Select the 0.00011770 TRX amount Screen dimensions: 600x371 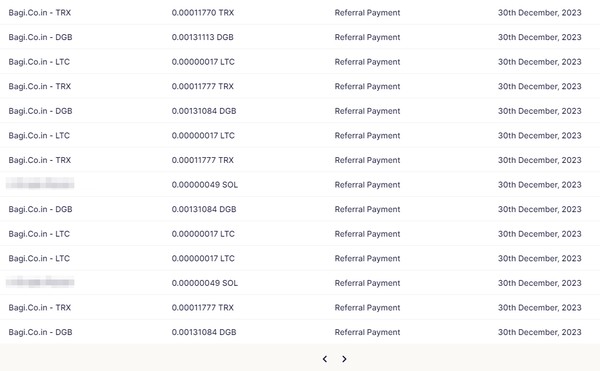[203, 13]
